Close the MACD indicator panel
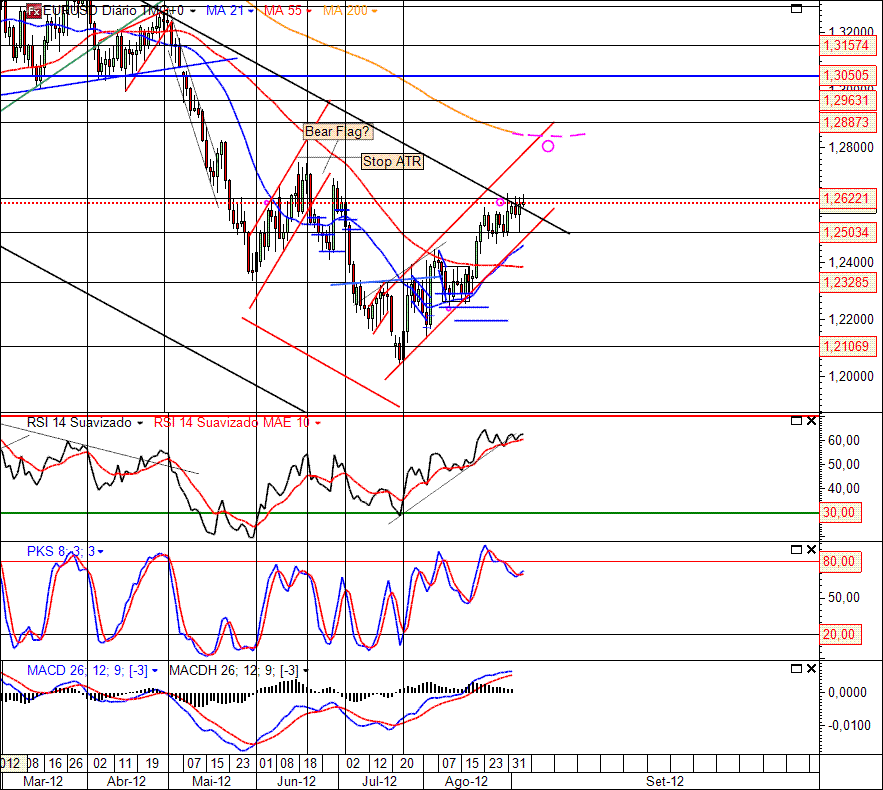 pos(811,668)
